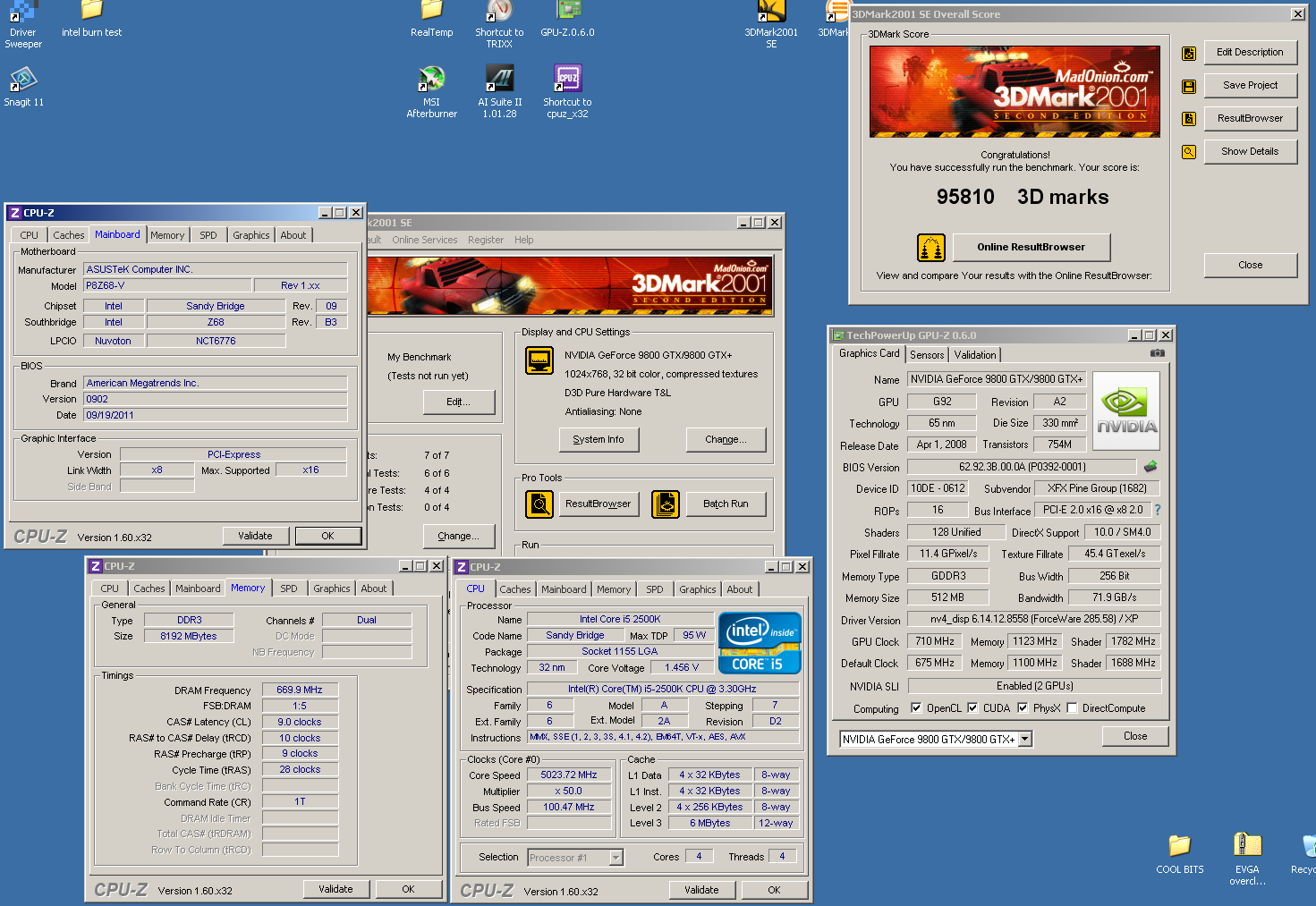
Task: Open the Caches tab in the CPU tab CPU-Z window
Action: click(515, 589)
